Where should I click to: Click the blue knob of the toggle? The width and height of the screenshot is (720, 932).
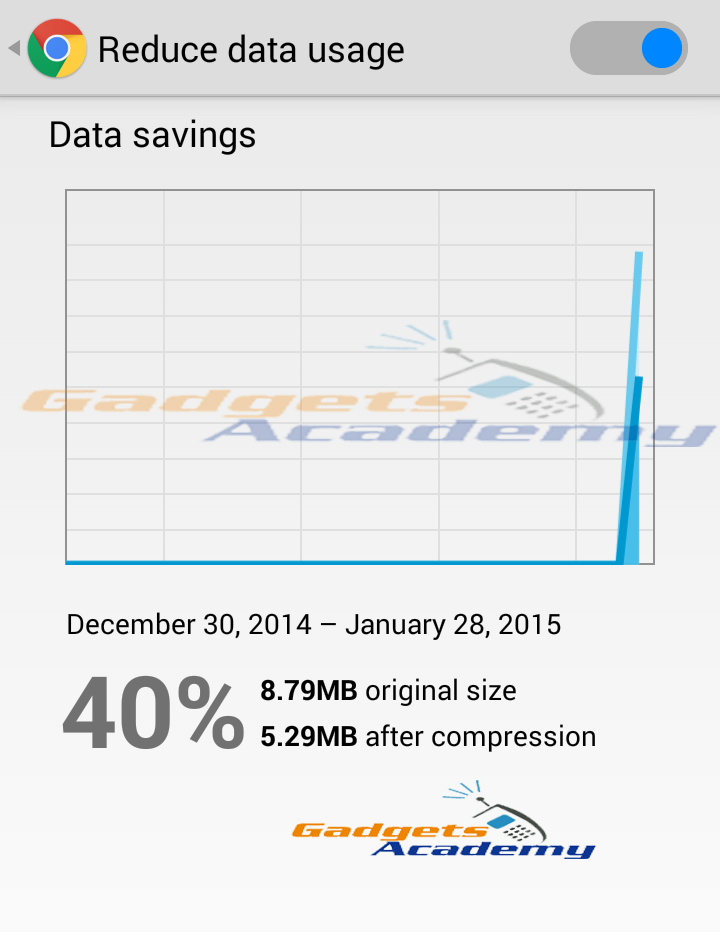click(x=662, y=48)
